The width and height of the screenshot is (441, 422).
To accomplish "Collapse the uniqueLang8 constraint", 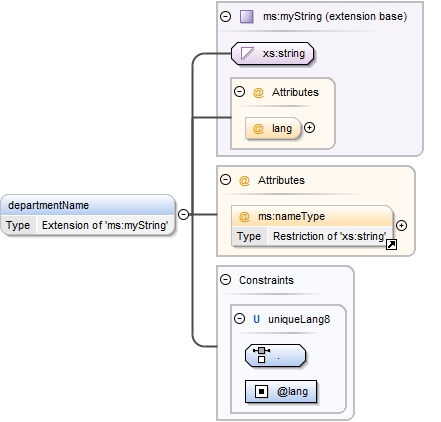I will 239,319.
